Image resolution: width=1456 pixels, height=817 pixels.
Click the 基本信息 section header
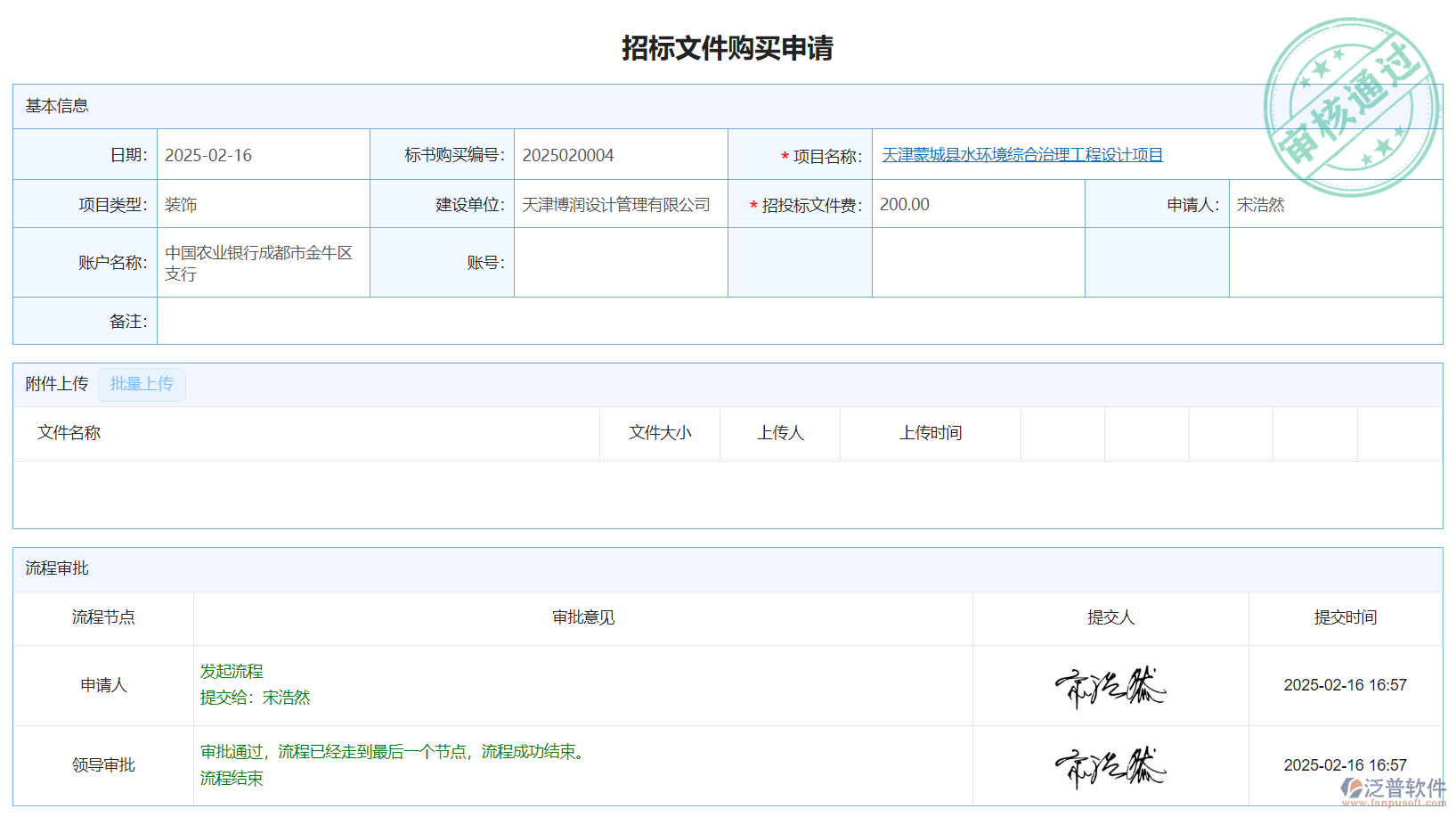[x=57, y=106]
